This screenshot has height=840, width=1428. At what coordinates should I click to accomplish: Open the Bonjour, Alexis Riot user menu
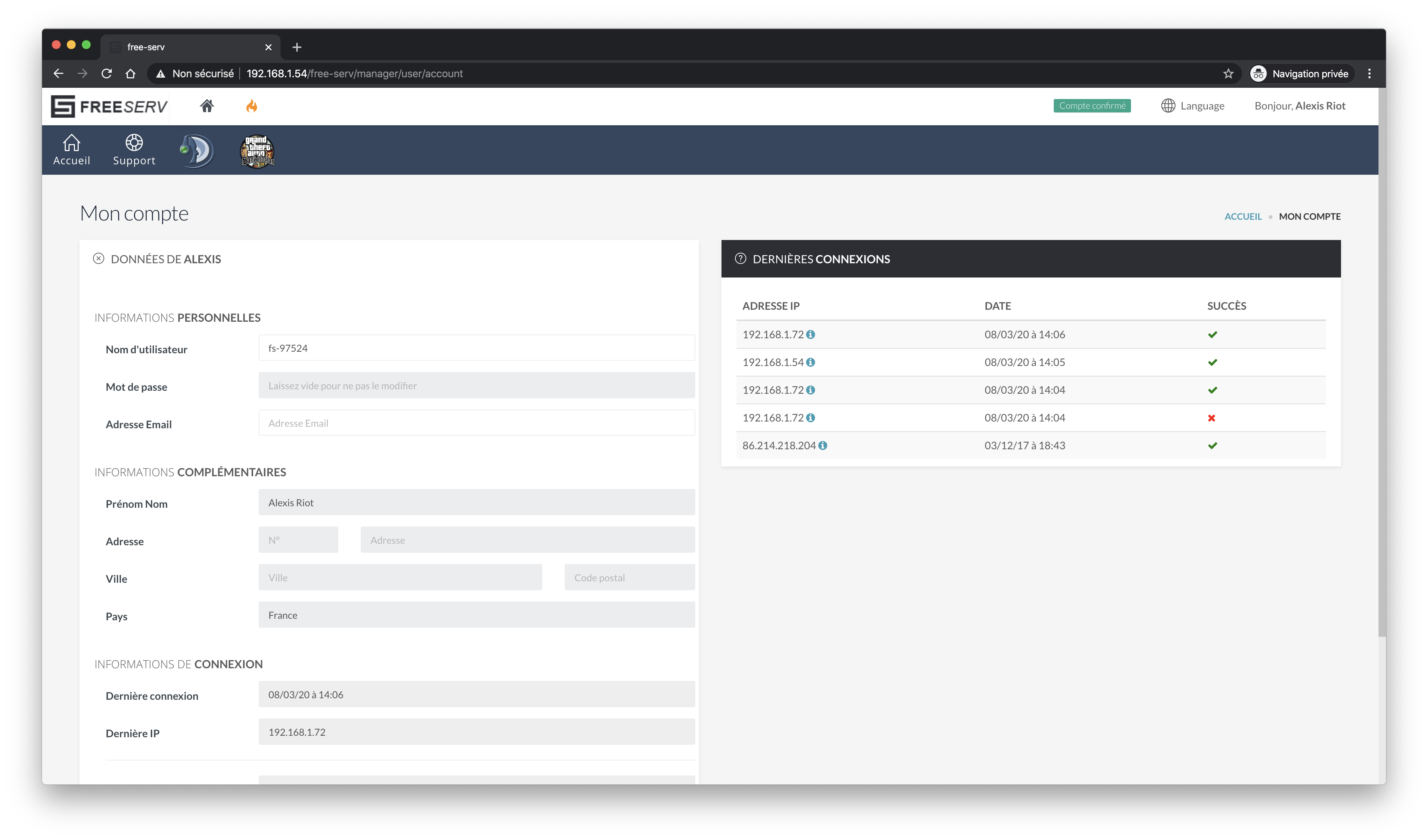coord(1299,106)
